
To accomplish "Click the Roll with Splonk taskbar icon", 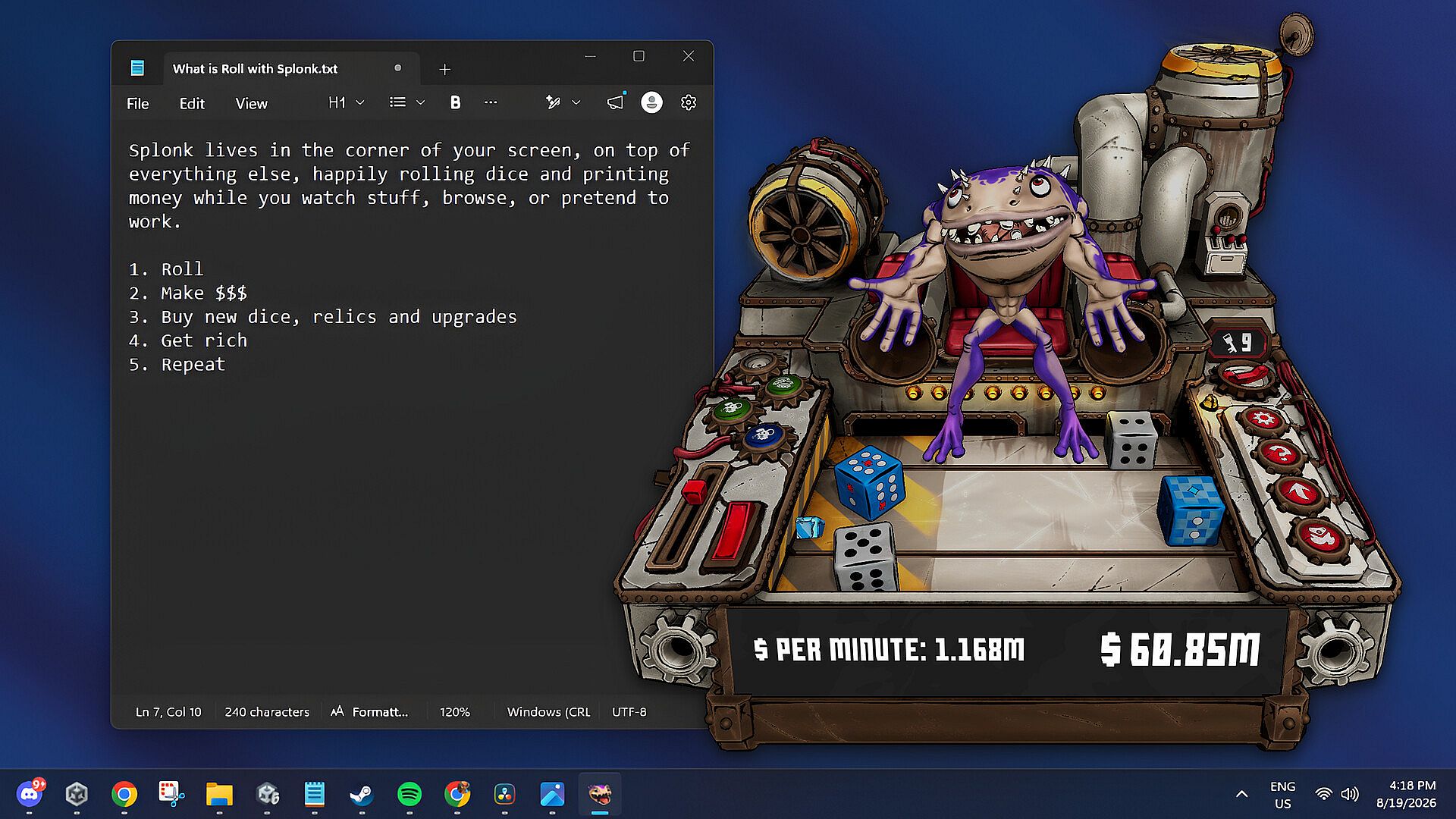I will pos(600,794).
